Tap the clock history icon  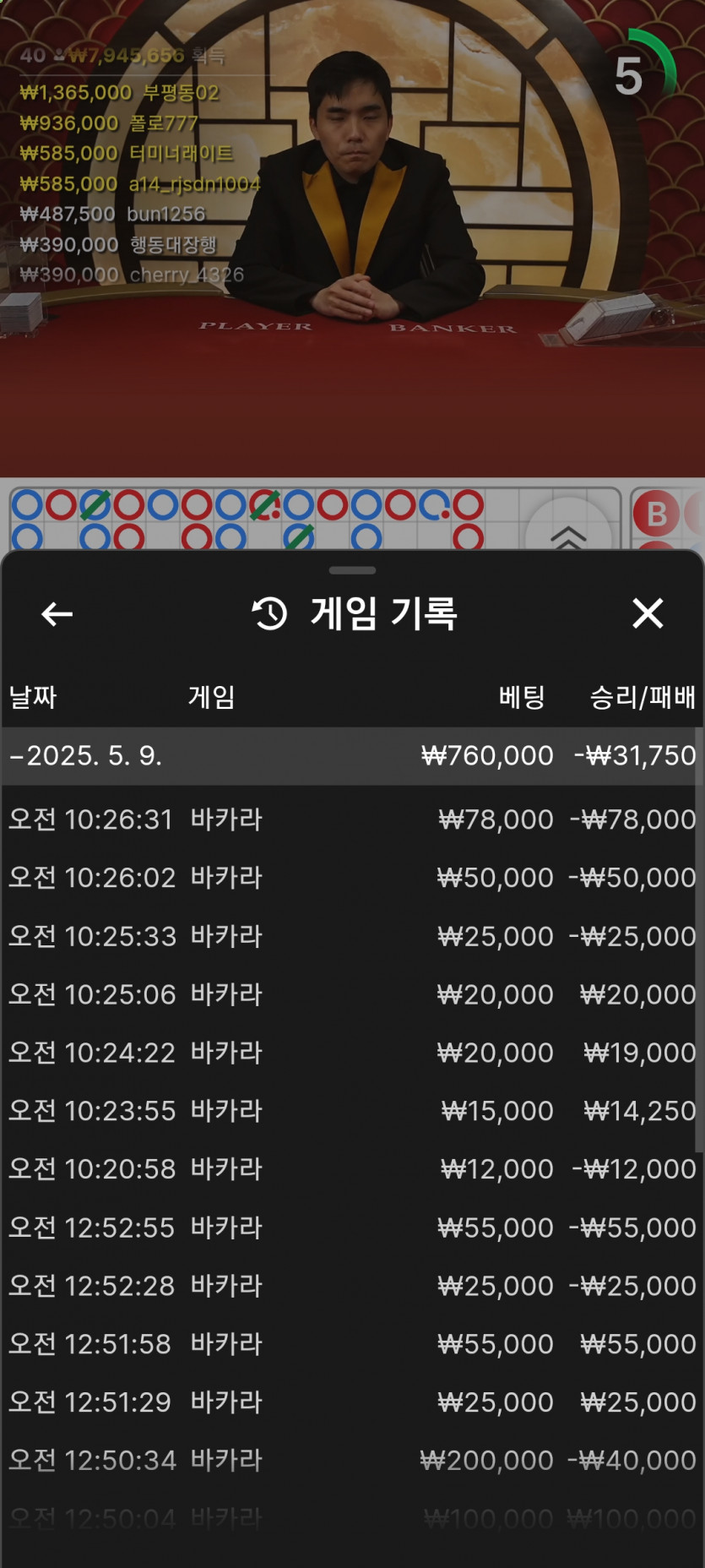click(270, 613)
